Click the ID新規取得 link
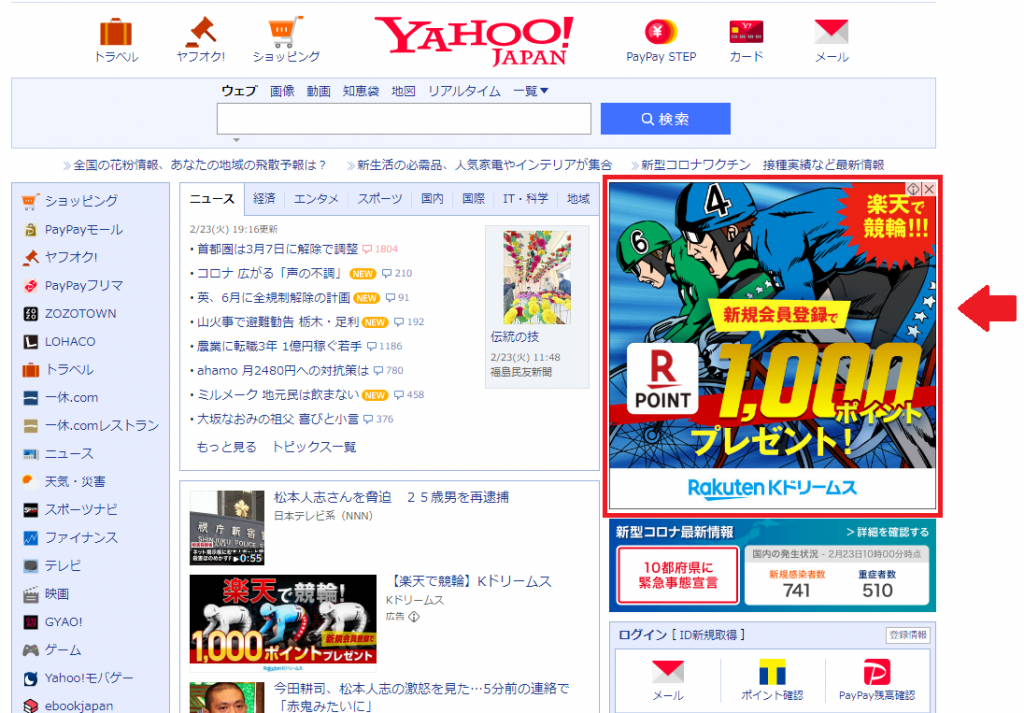Screen dimensions: 1024x713 [x=709, y=635]
